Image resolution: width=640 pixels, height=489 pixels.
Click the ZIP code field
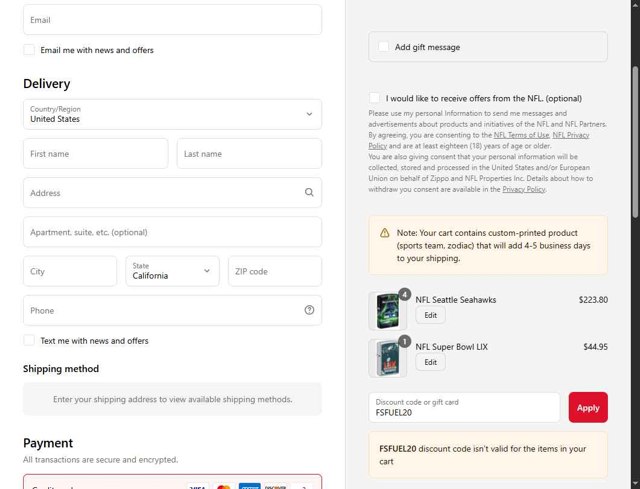pos(275,271)
